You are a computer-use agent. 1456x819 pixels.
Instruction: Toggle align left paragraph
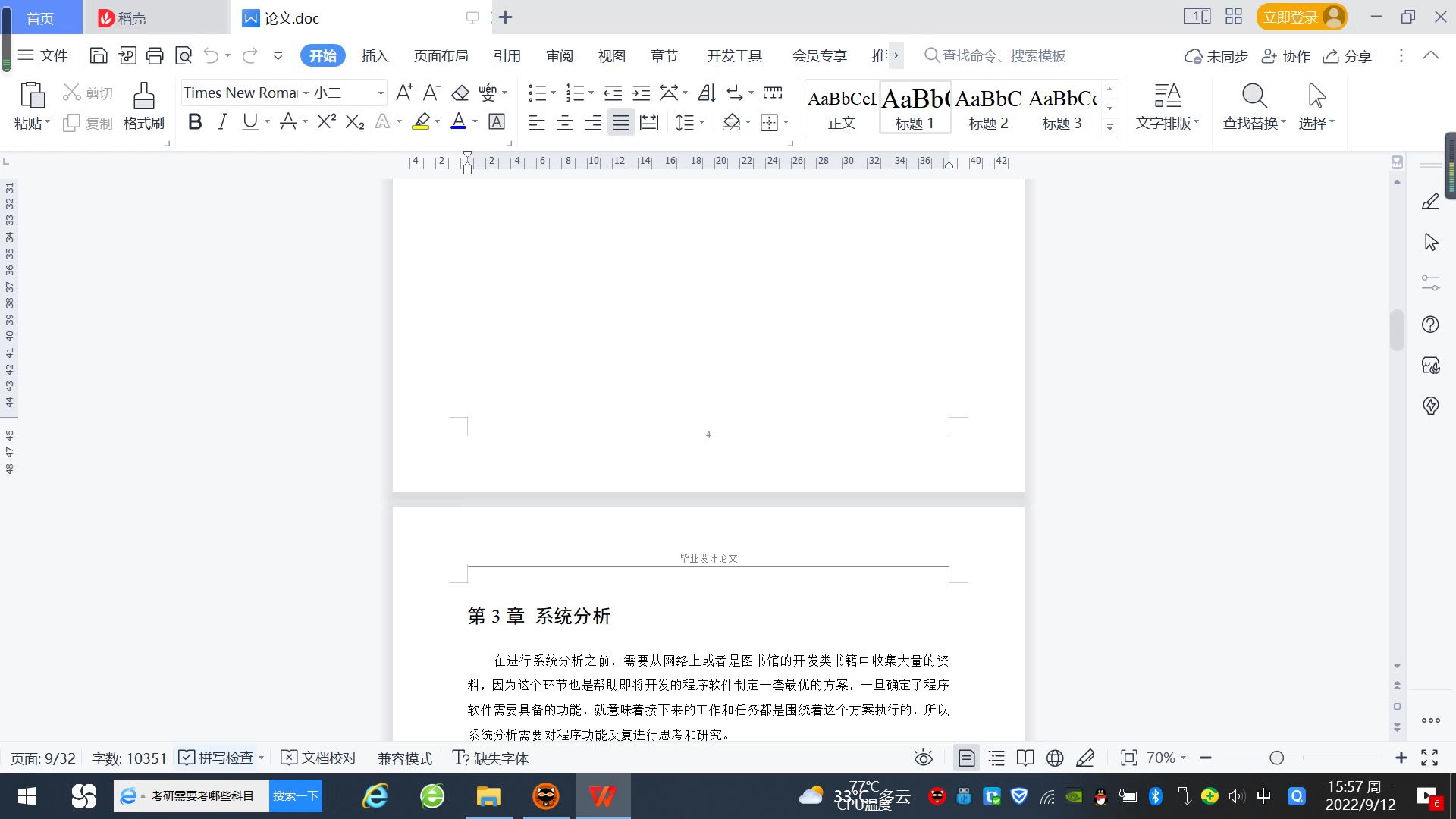pyautogui.click(x=537, y=122)
